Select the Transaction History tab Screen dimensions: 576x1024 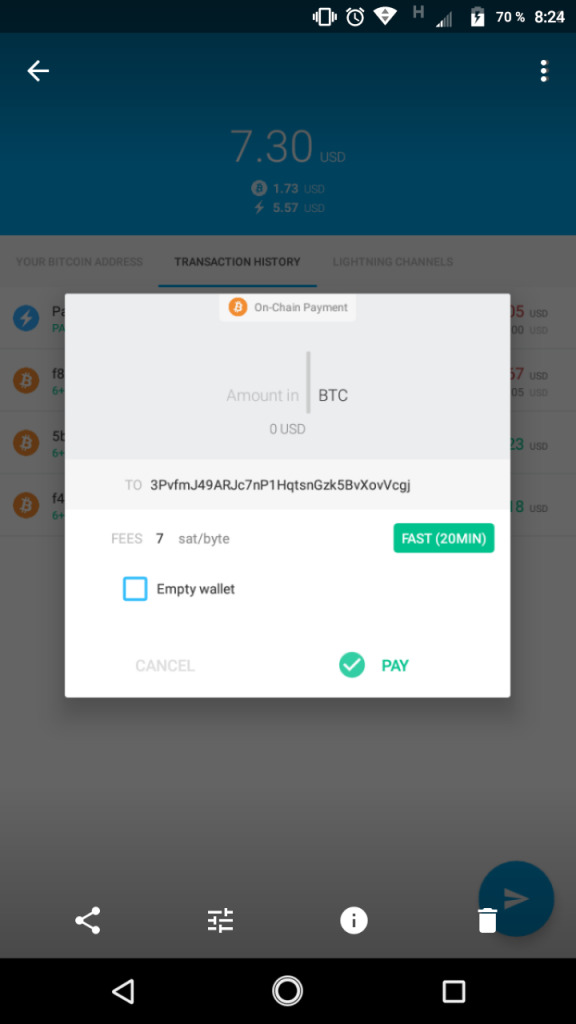click(x=238, y=262)
